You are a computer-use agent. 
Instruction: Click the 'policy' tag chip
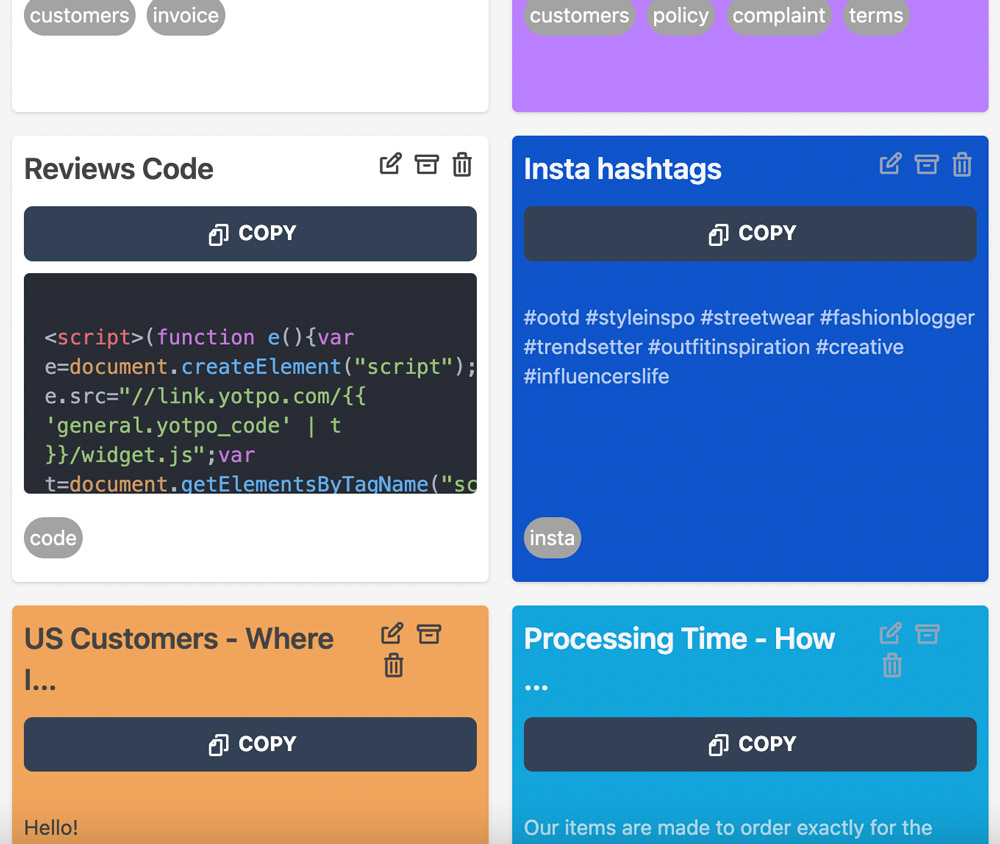tap(680, 15)
